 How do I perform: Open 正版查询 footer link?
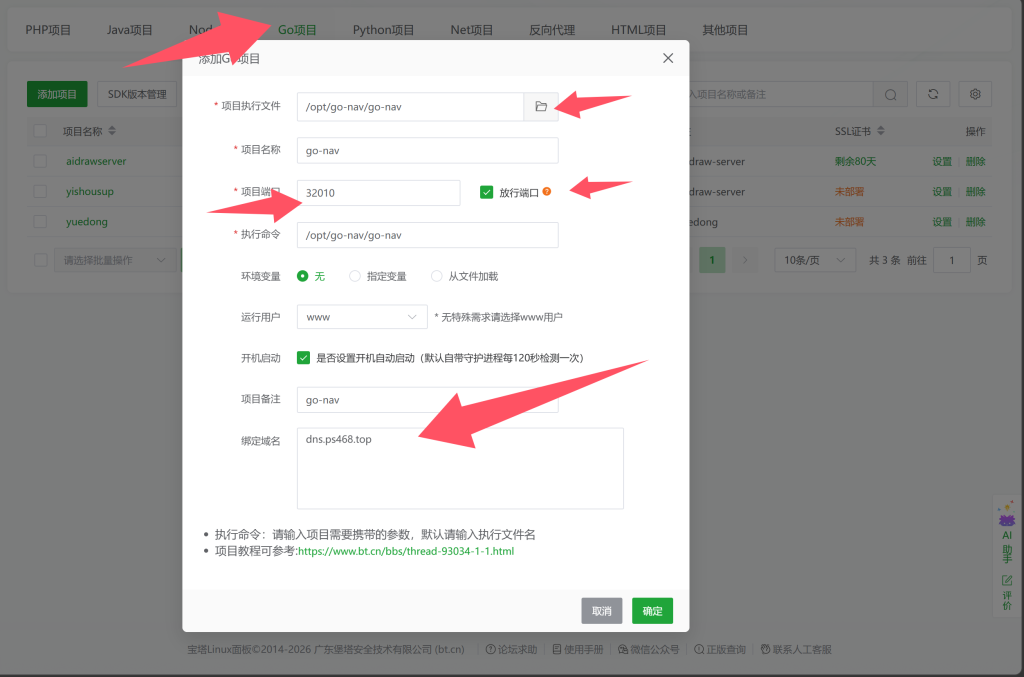coord(720,650)
